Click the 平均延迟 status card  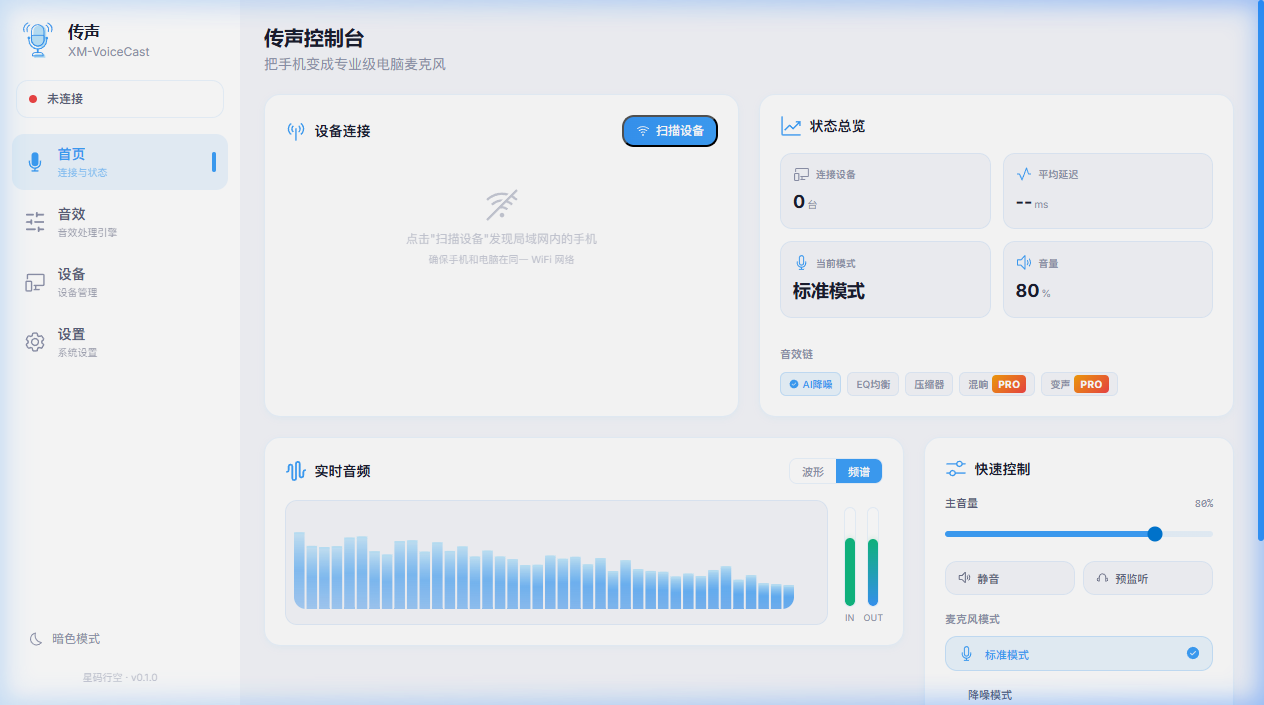click(x=1108, y=191)
